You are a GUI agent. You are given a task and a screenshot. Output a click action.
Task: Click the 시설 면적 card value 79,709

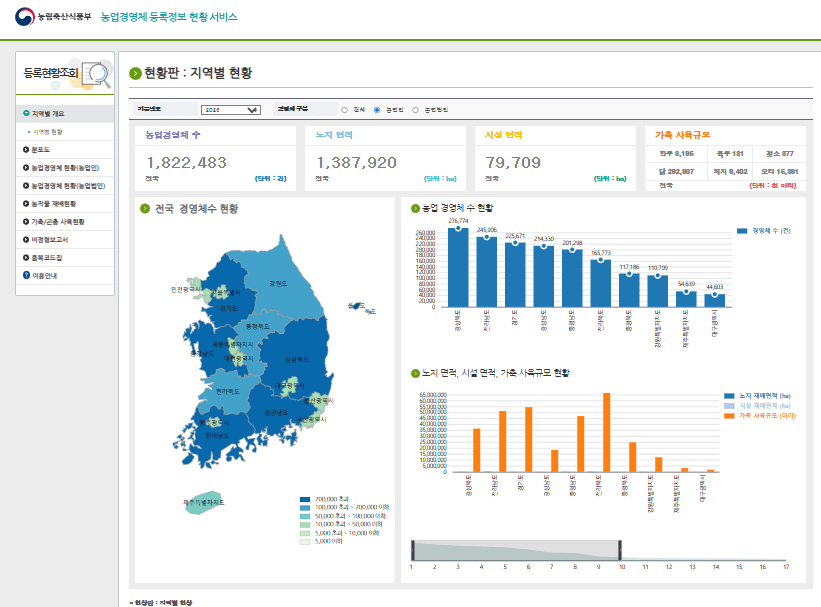[513, 163]
